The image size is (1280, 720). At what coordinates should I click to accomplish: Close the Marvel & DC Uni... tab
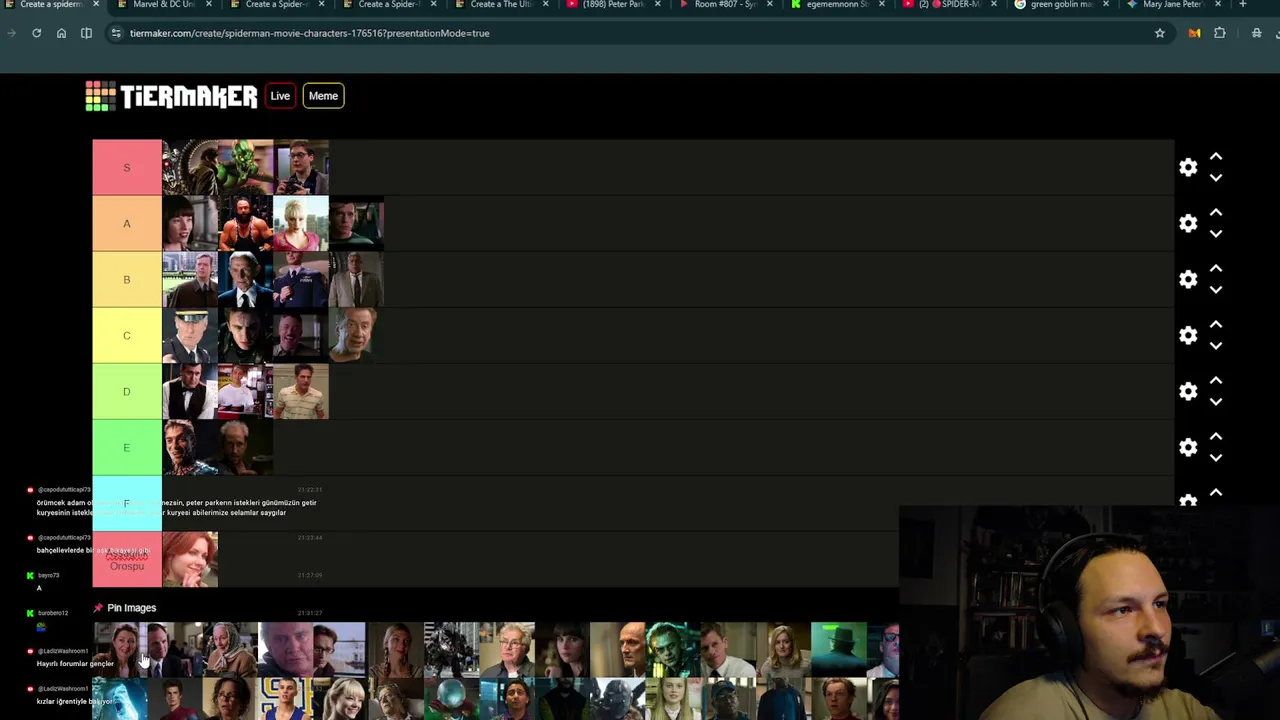tap(208, 5)
